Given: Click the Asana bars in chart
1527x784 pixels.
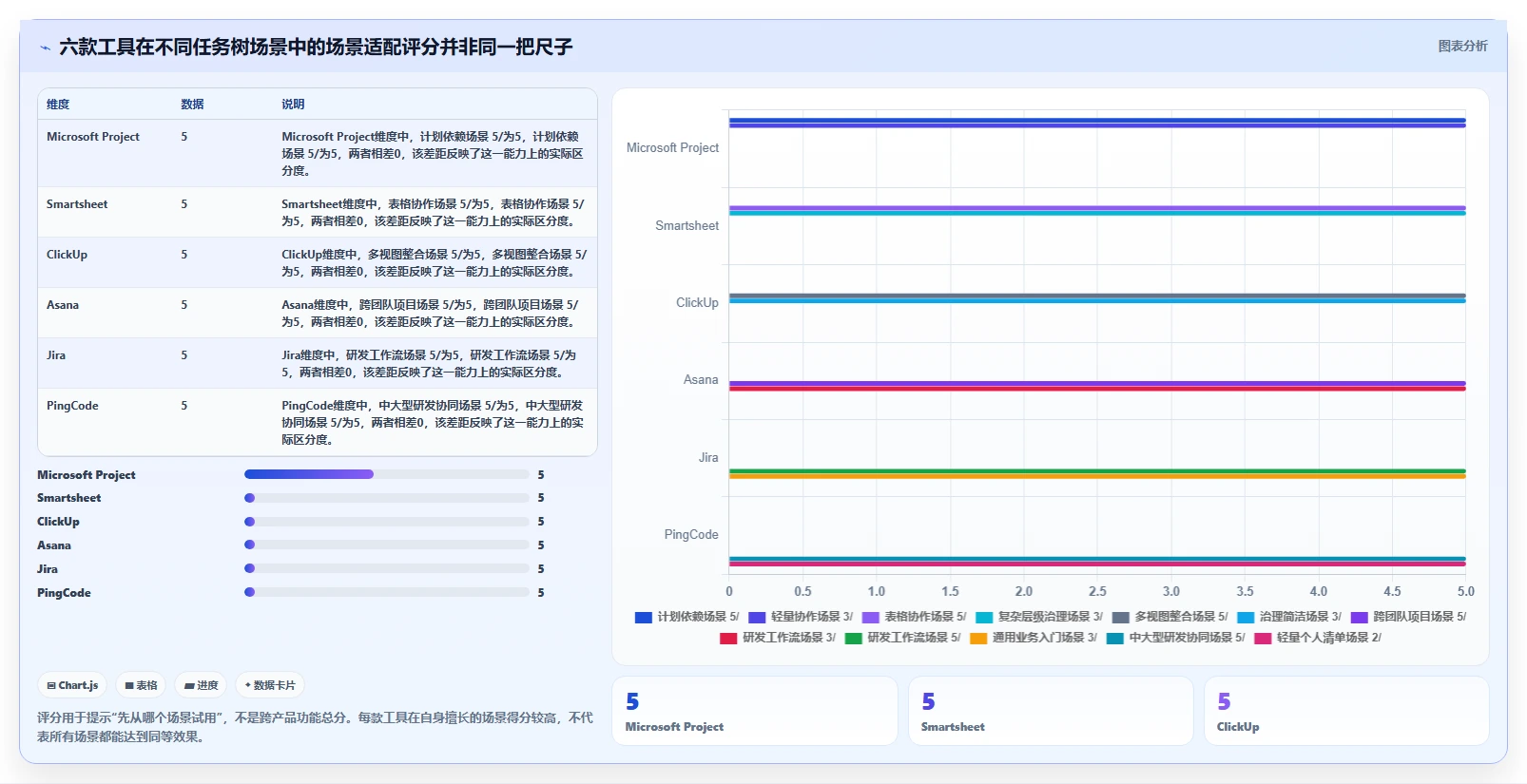Looking at the screenshot, I should click(x=1097, y=386).
